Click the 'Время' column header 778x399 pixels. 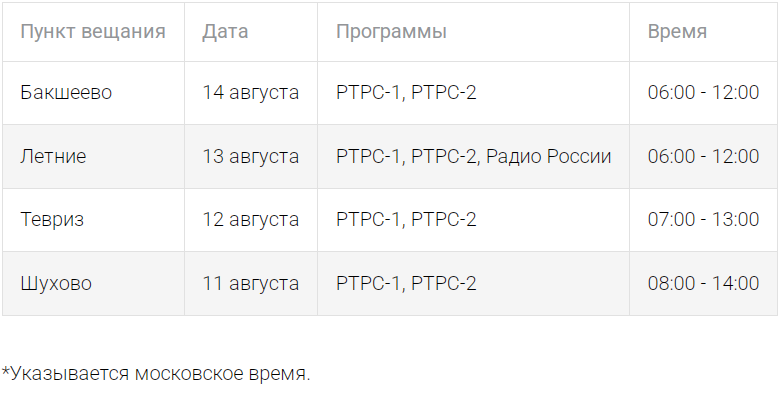[704, 32]
